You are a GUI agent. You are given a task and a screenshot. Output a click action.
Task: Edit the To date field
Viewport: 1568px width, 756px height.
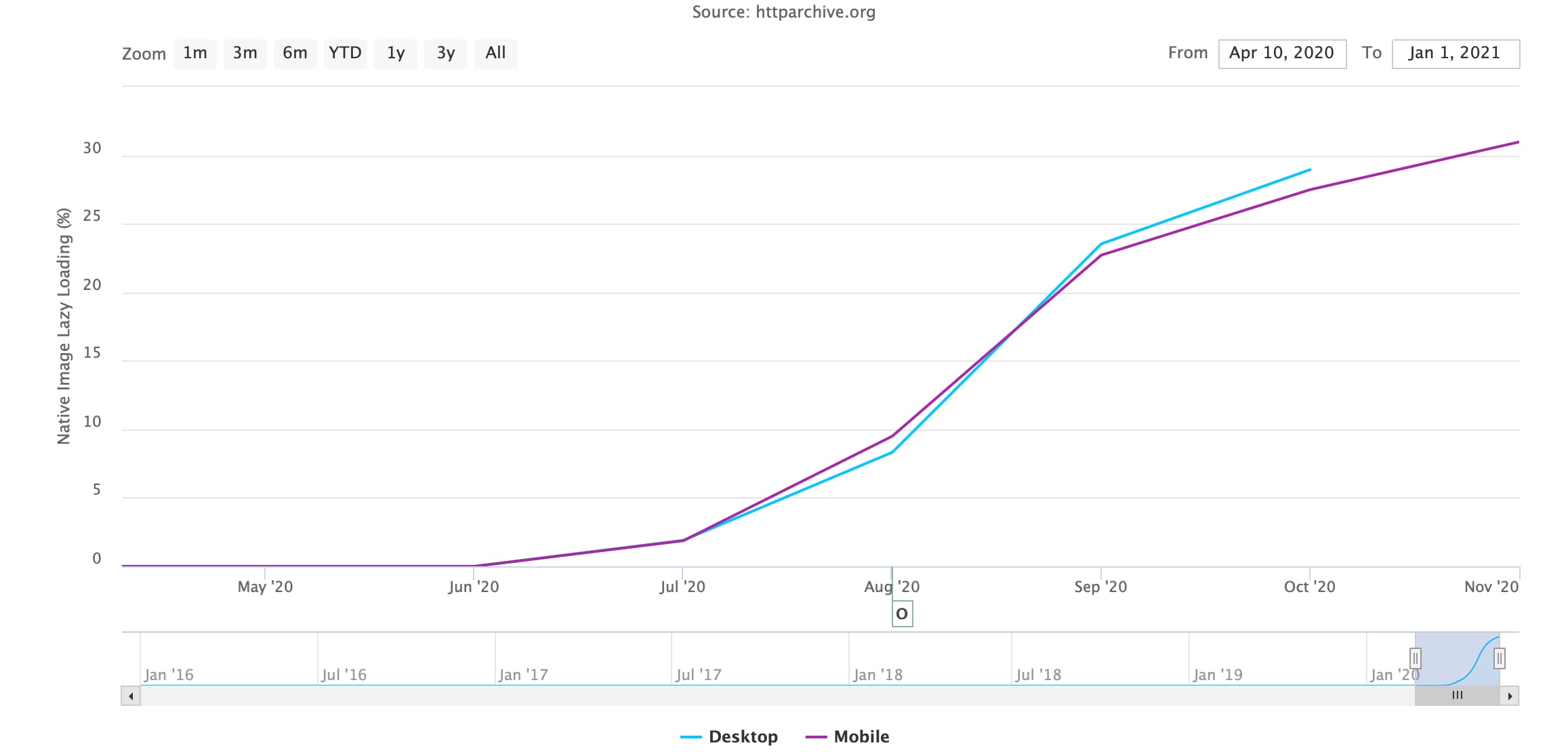click(x=1455, y=54)
